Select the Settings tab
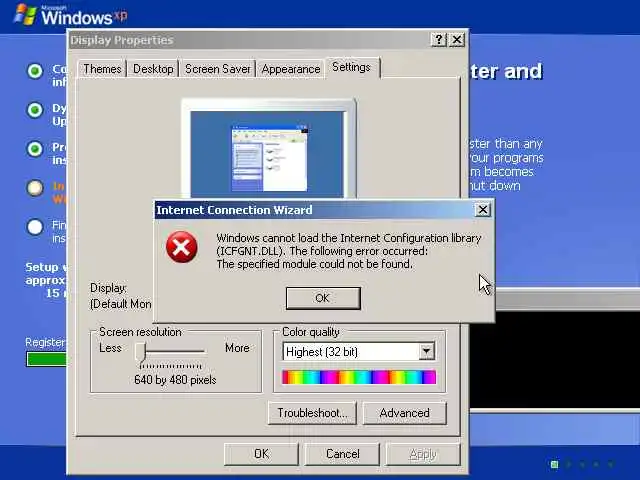This screenshot has width=640, height=480. 351,67
